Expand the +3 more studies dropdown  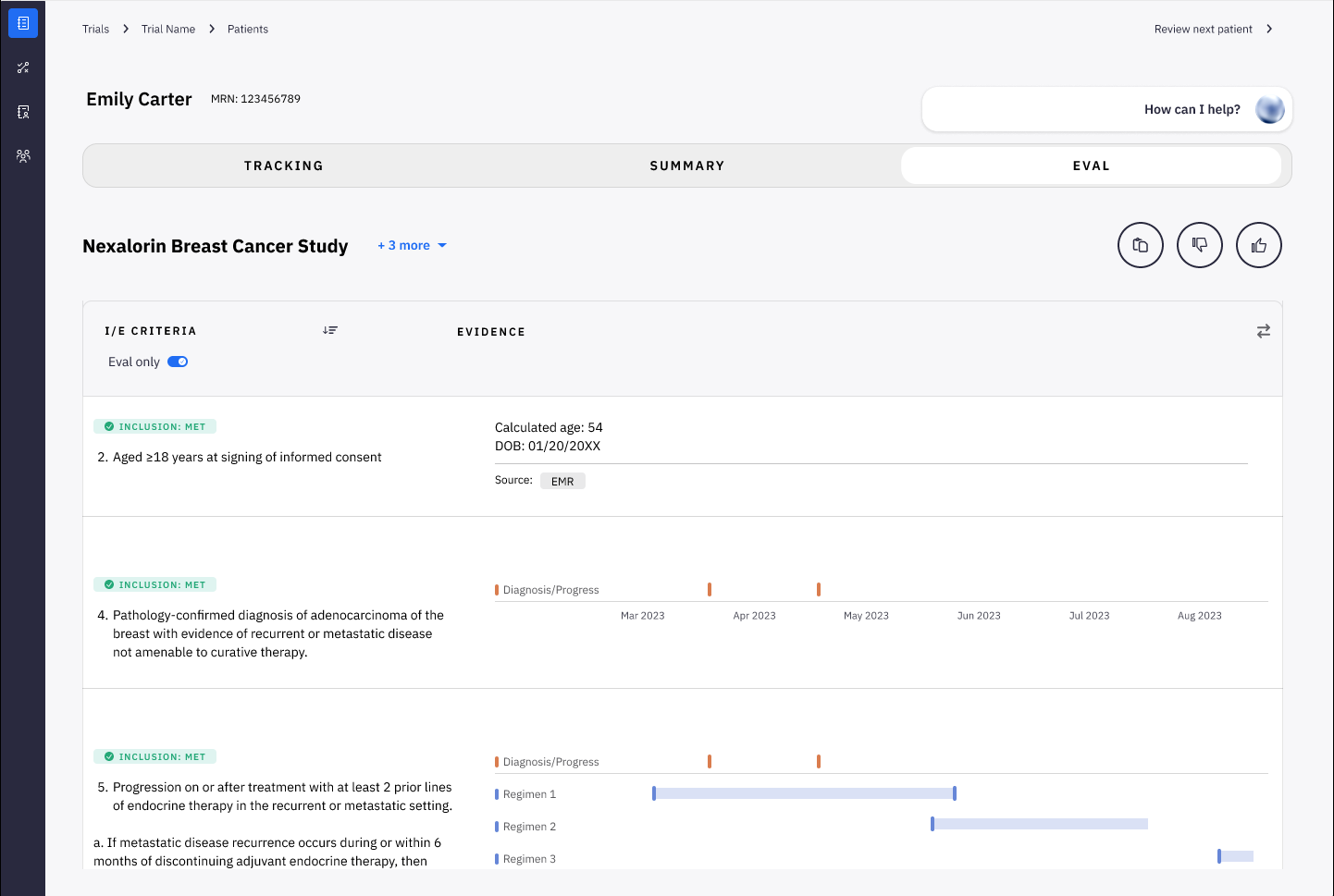pos(413,245)
